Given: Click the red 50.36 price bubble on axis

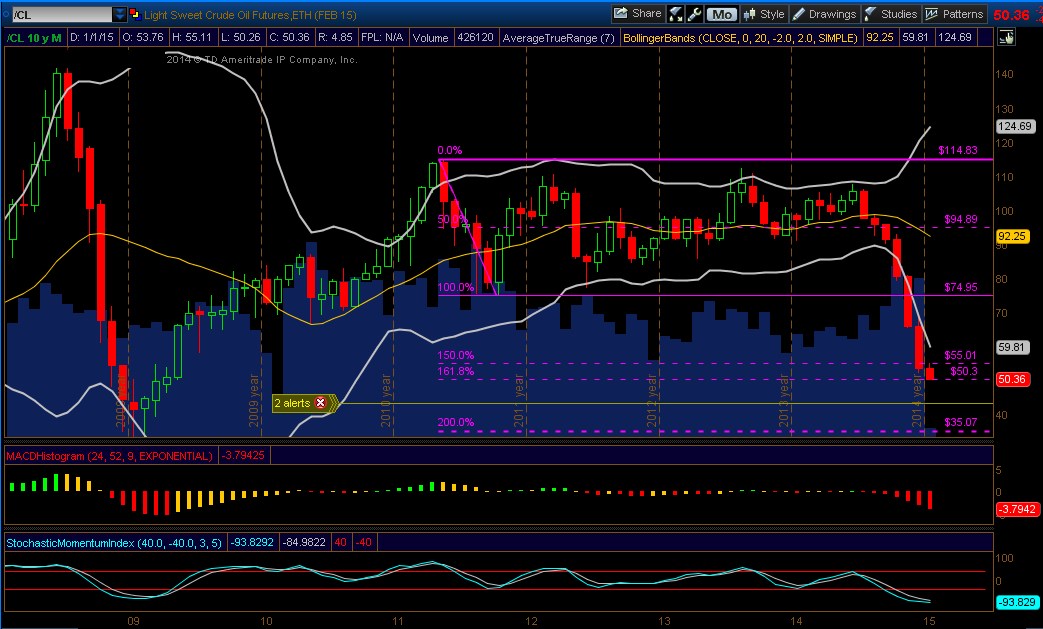Looking at the screenshot, I should 1012,379.
